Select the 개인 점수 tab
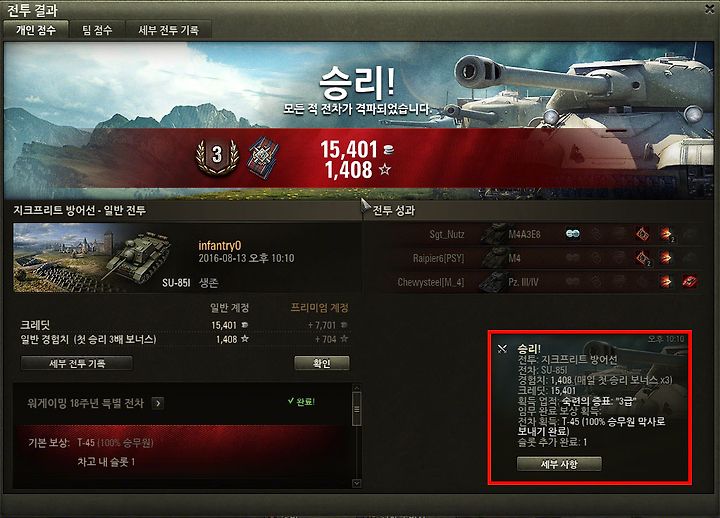The height and width of the screenshot is (518, 720). click(36, 30)
